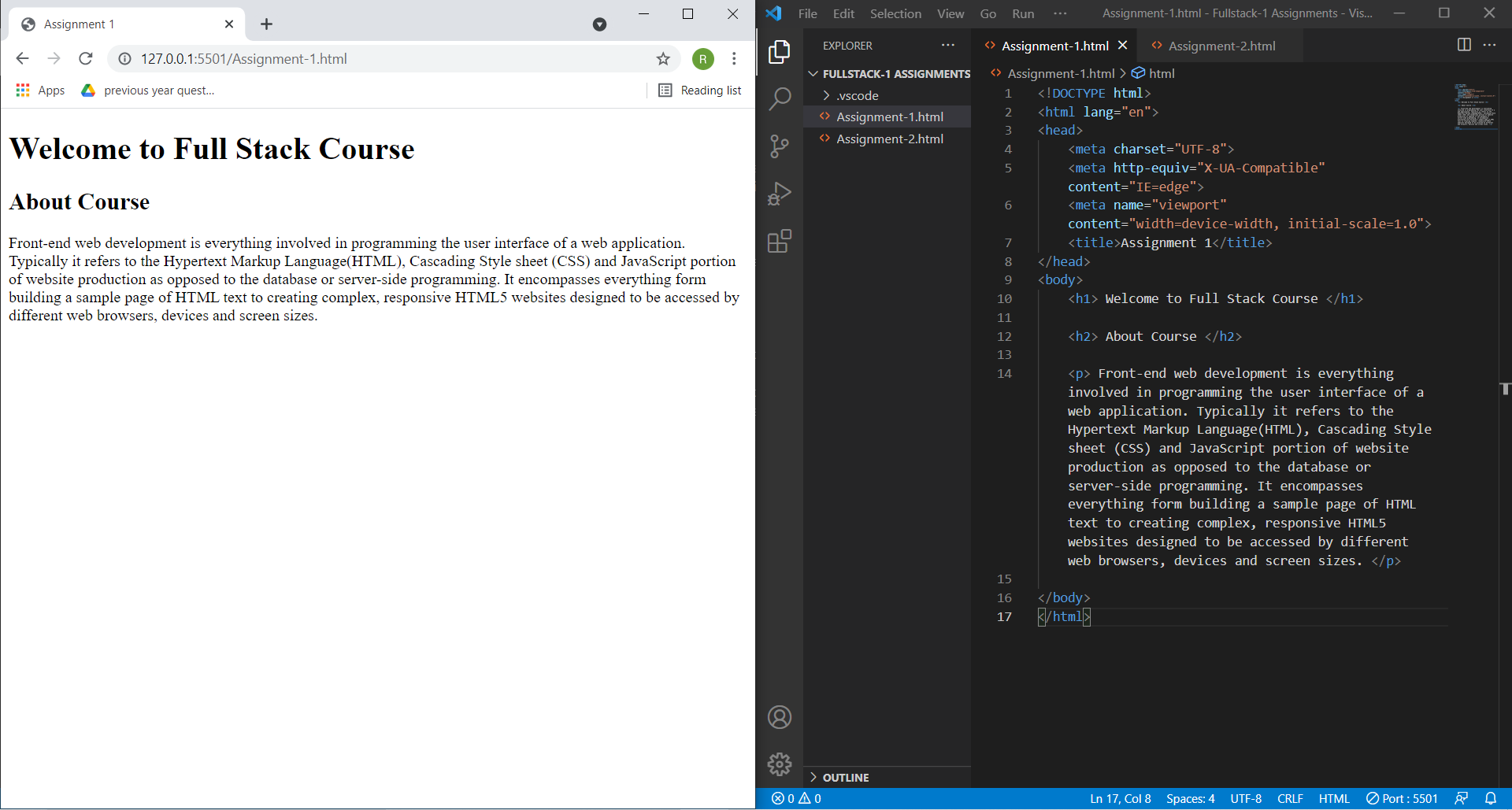Bookmark this page with the star icon

click(663, 59)
